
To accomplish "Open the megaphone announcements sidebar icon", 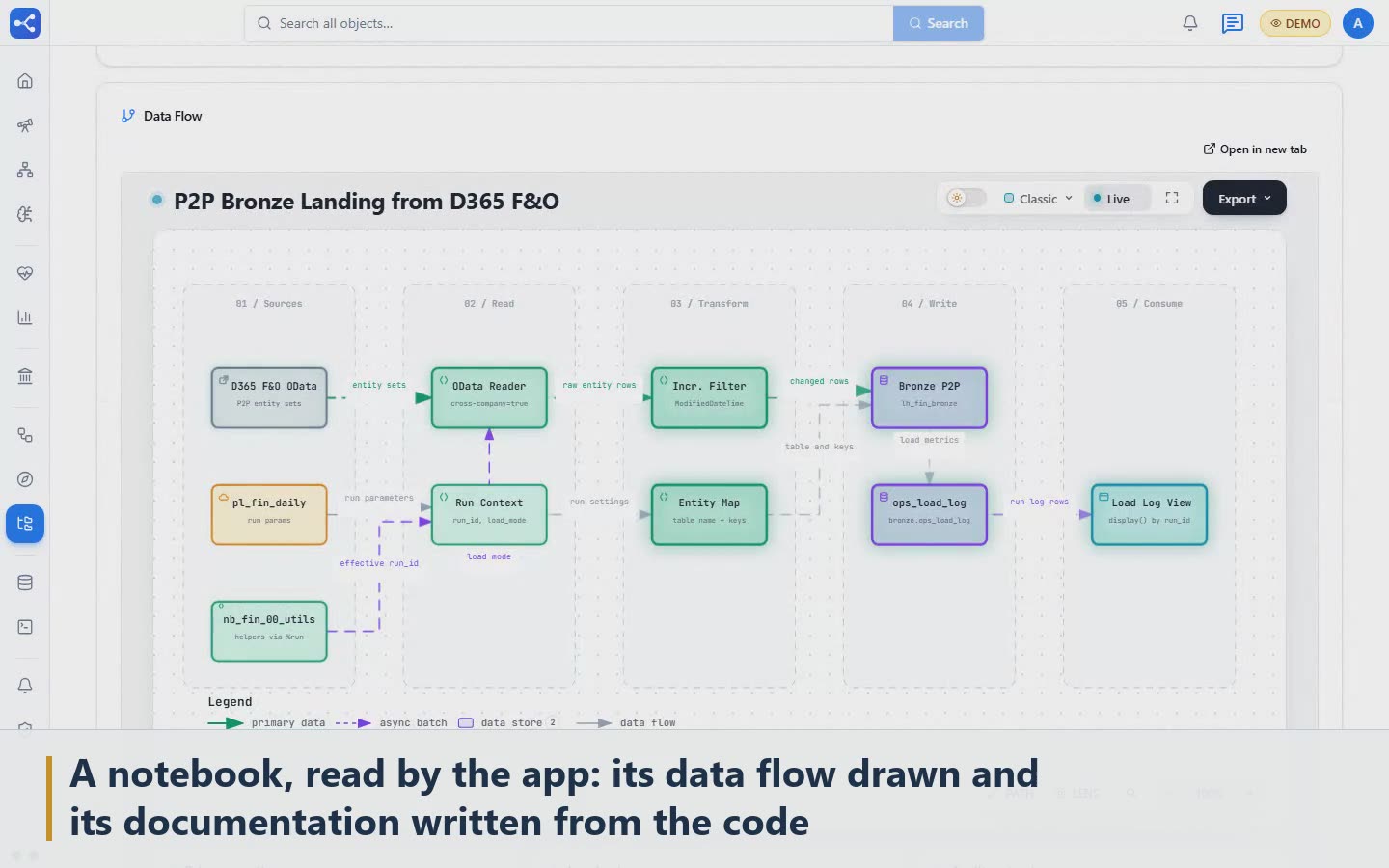I will pos(25,125).
